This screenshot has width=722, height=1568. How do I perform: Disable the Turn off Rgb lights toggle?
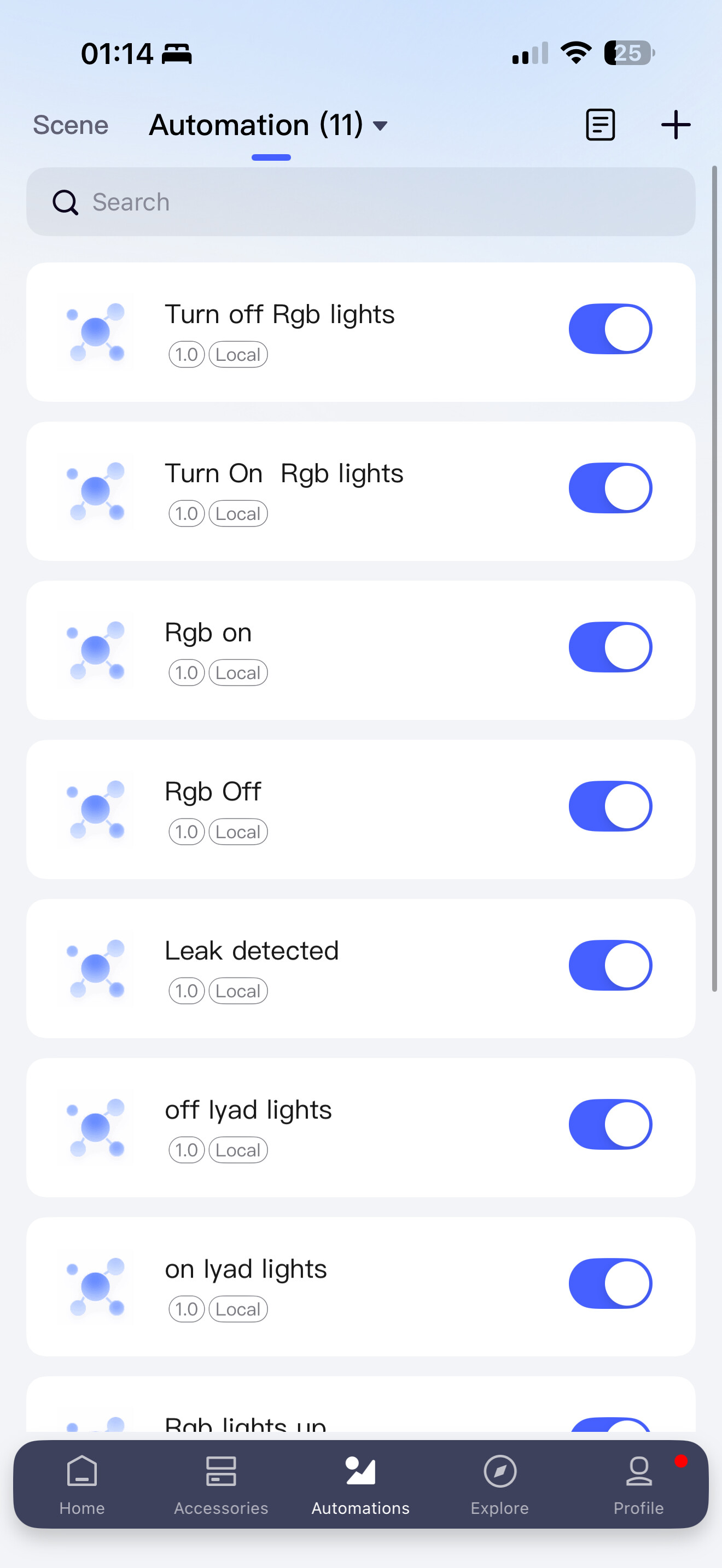pos(610,329)
